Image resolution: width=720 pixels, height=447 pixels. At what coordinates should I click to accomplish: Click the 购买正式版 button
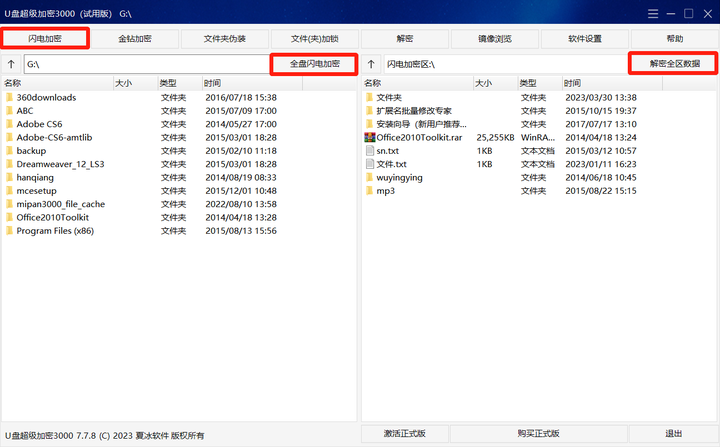(539, 433)
